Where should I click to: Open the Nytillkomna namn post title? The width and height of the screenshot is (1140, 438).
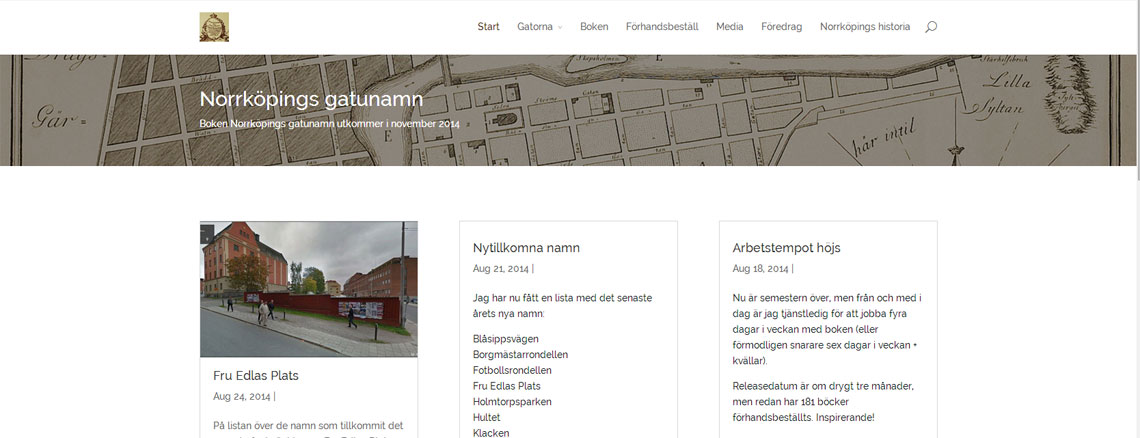[x=526, y=248]
